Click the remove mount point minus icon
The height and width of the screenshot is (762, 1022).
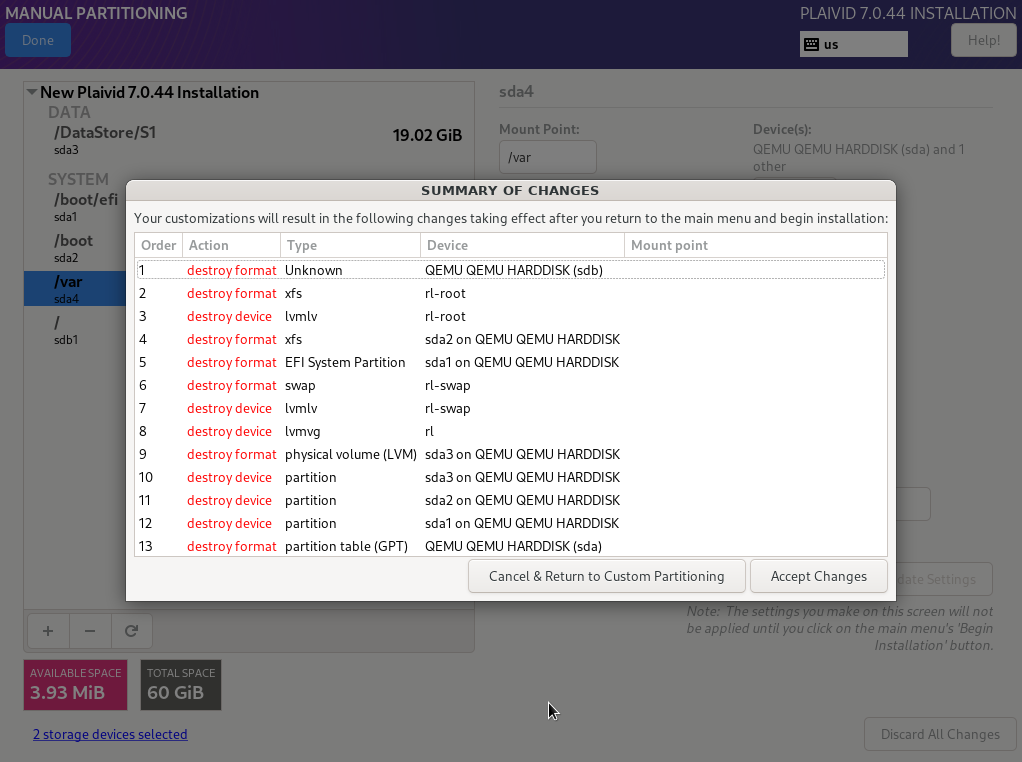[x=90, y=631]
